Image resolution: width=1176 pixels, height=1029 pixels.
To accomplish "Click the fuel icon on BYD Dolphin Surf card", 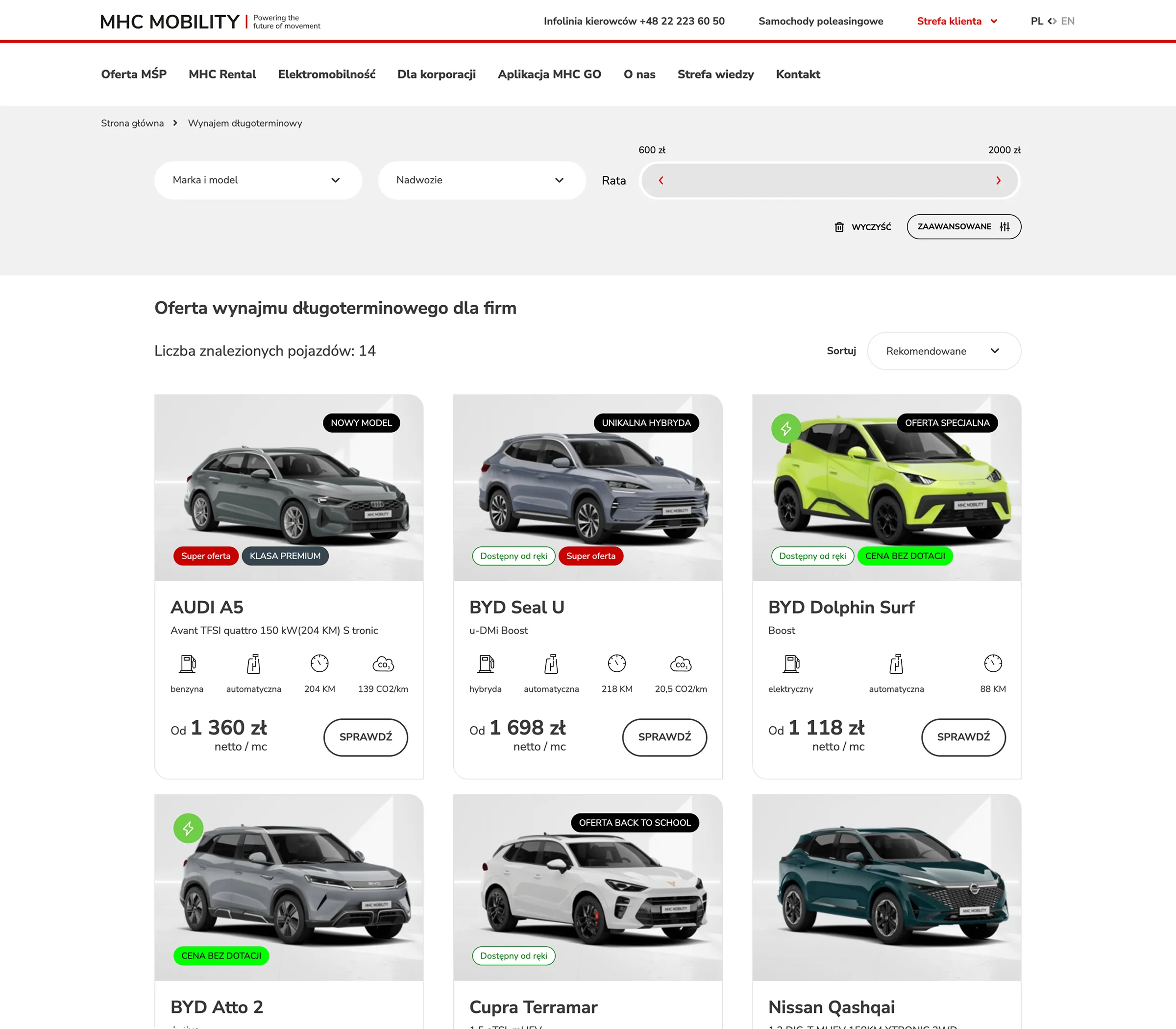I will [x=791, y=664].
